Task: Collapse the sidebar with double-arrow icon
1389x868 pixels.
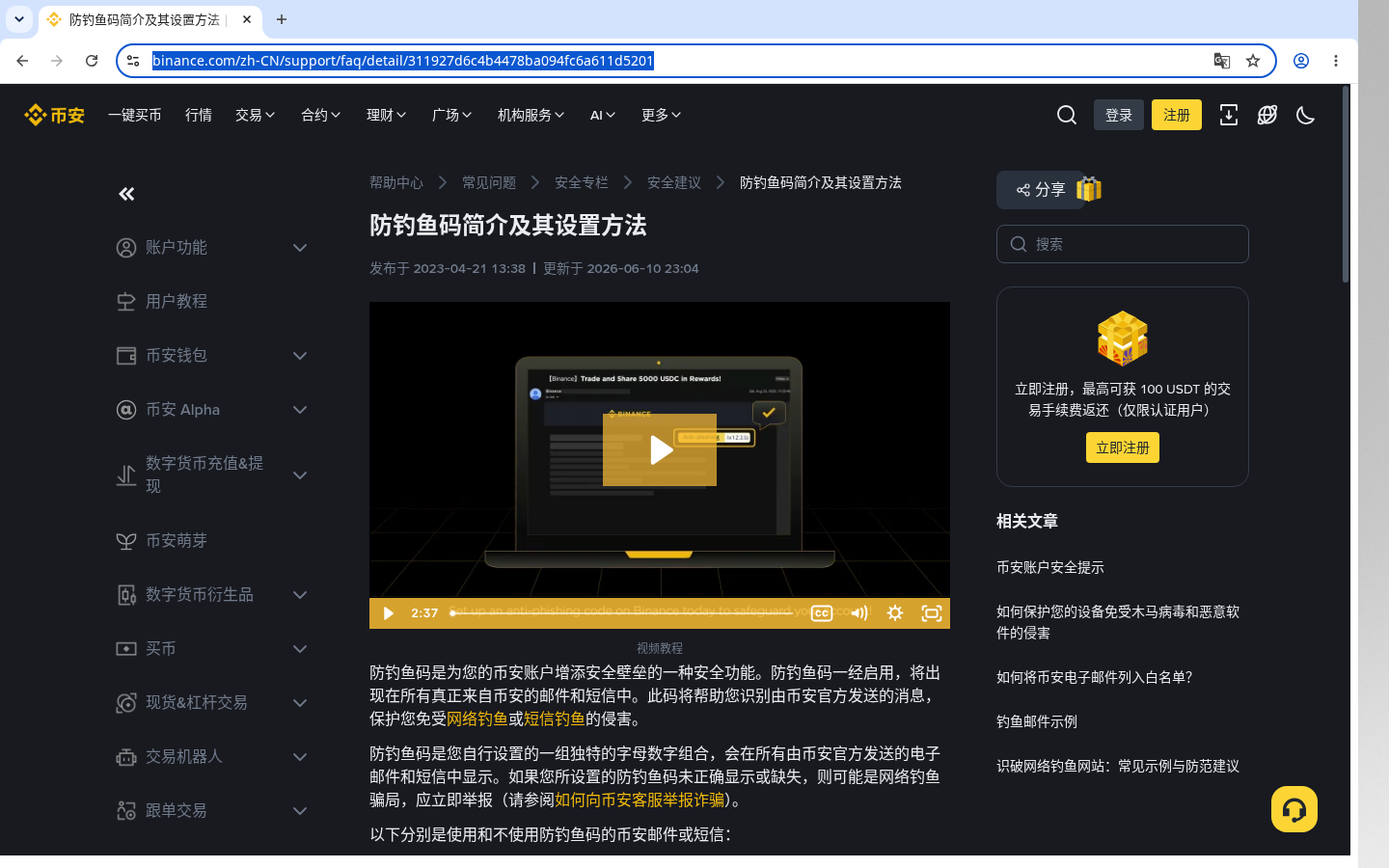Action: point(126,194)
